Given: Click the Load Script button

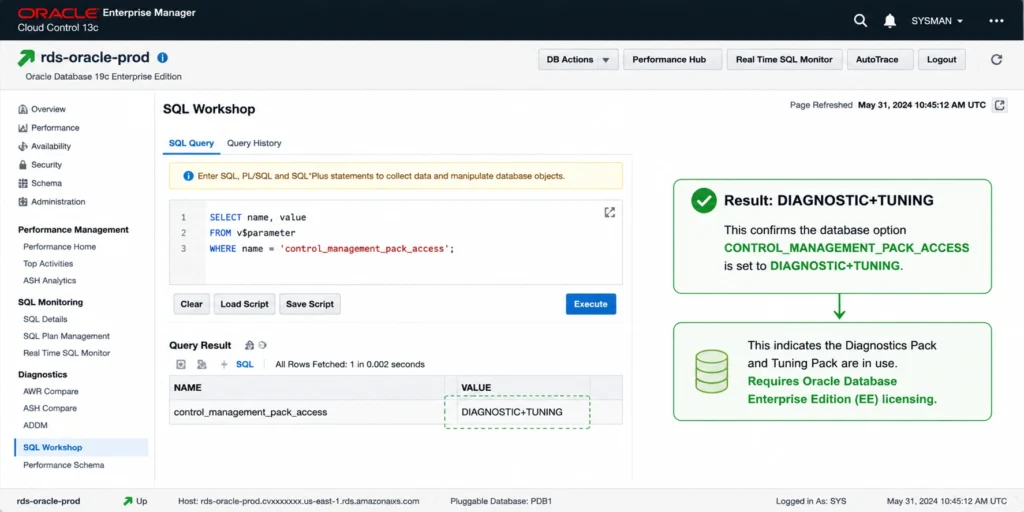Looking at the screenshot, I should pyautogui.click(x=244, y=304).
